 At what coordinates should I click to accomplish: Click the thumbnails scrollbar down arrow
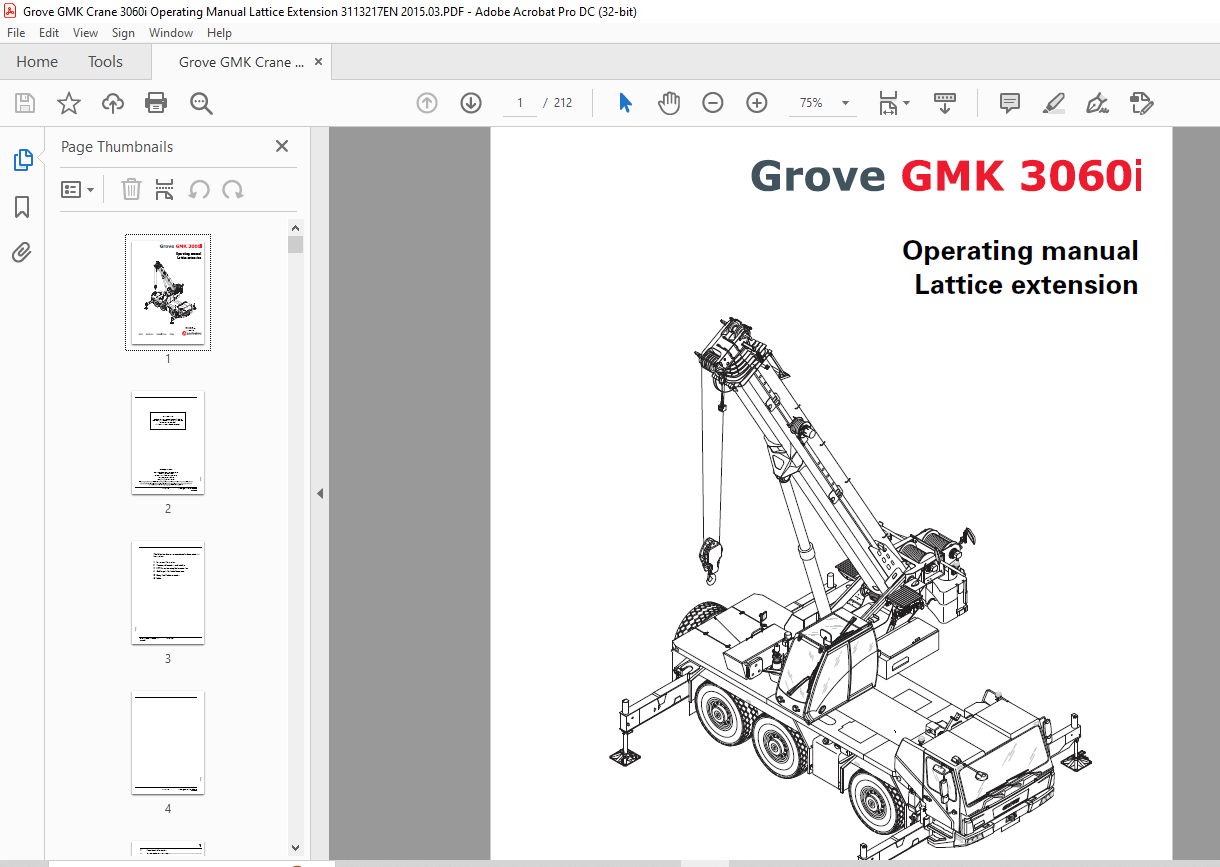pos(295,848)
